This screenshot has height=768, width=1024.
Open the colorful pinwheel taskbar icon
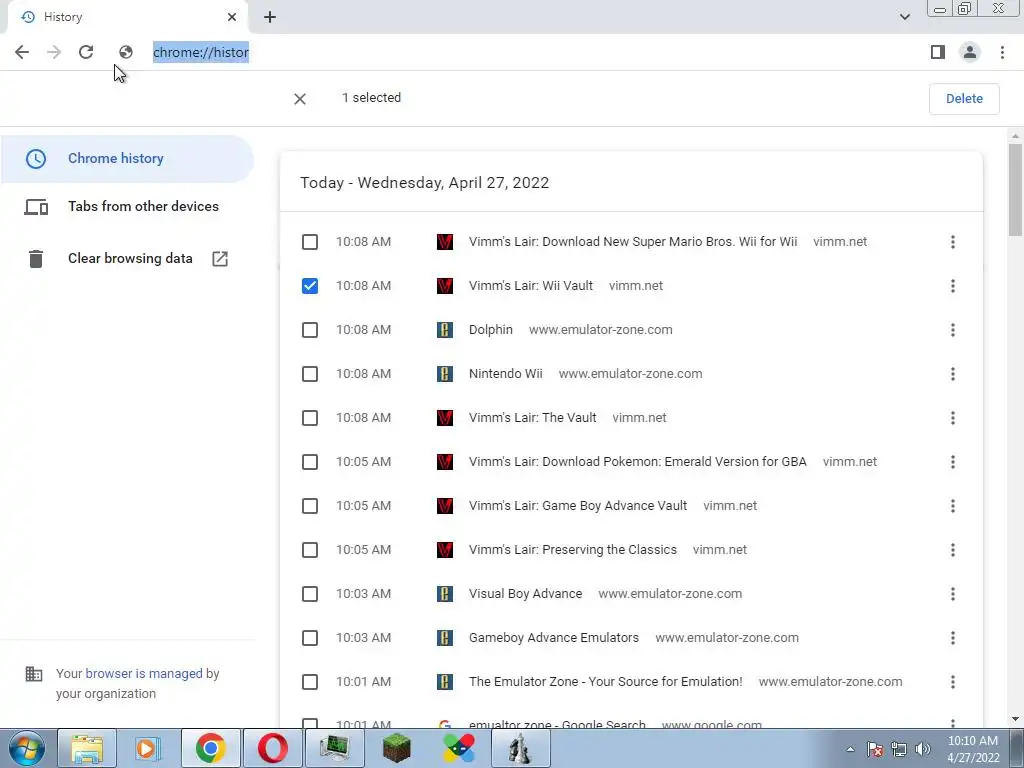point(458,748)
